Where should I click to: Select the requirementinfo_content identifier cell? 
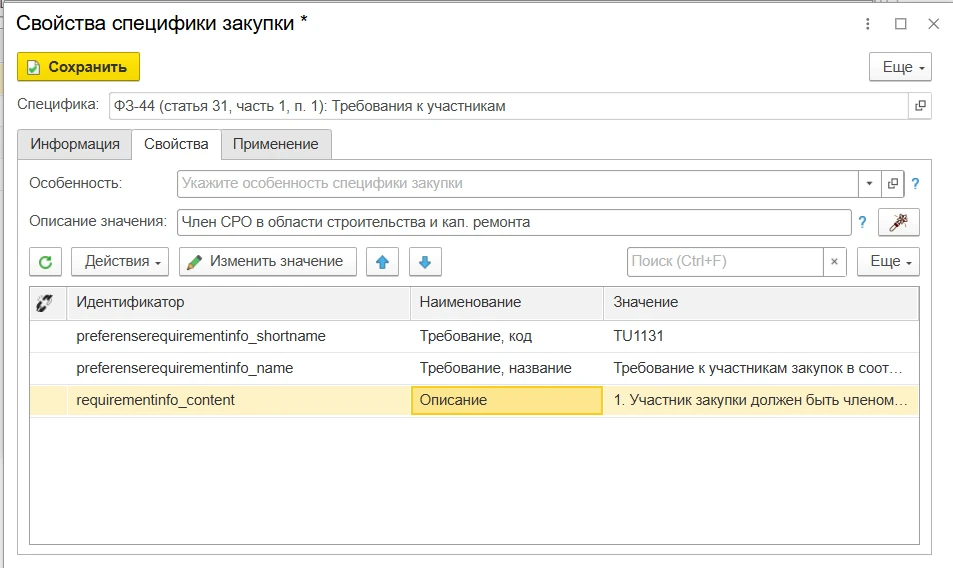pyautogui.click(x=239, y=400)
